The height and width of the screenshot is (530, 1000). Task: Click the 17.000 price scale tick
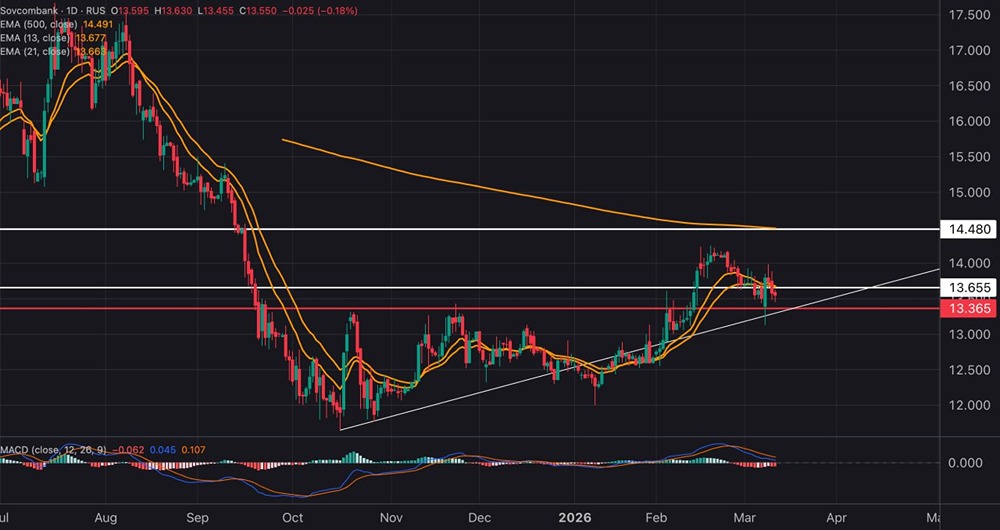(969, 50)
